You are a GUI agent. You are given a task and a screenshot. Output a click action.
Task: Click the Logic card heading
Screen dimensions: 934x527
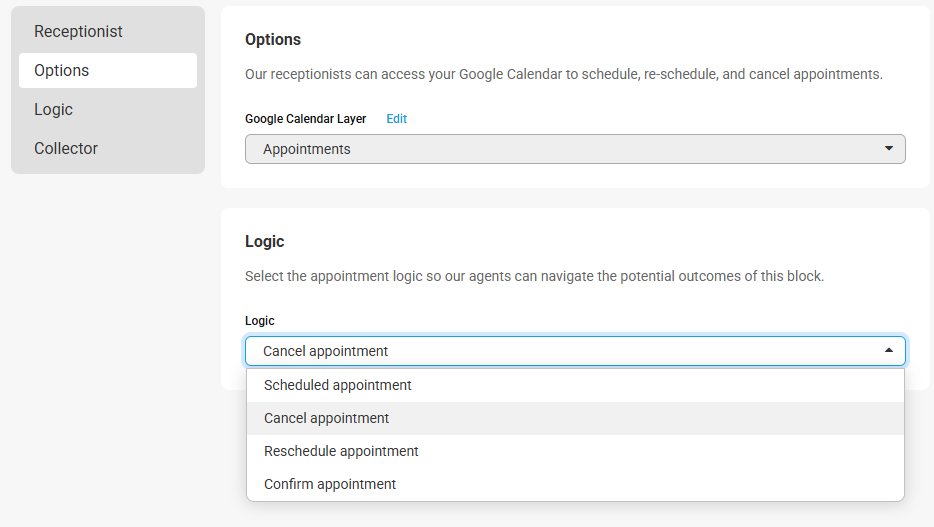pyautogui.click(x=265, y=242)
